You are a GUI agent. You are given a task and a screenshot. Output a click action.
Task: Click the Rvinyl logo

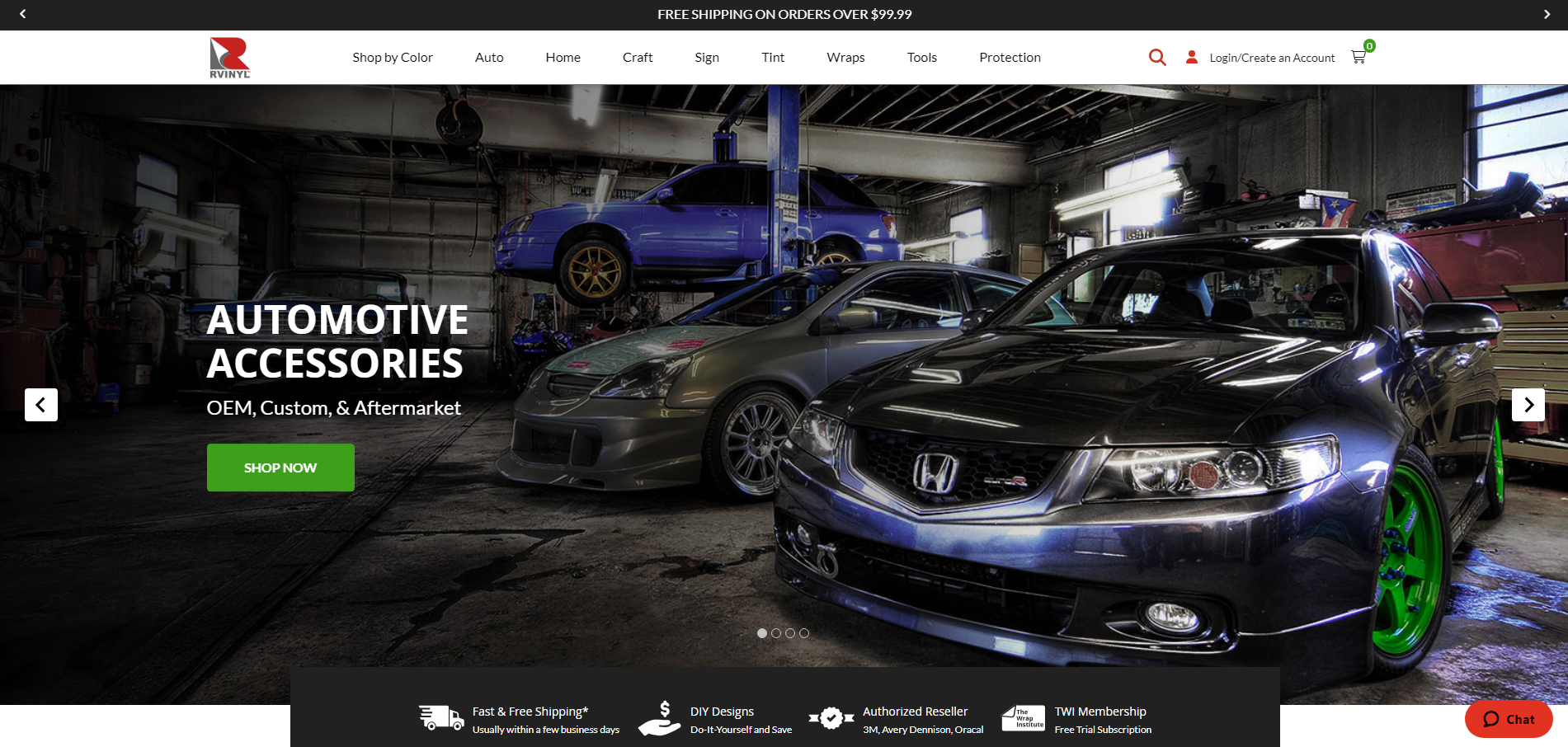229,58
